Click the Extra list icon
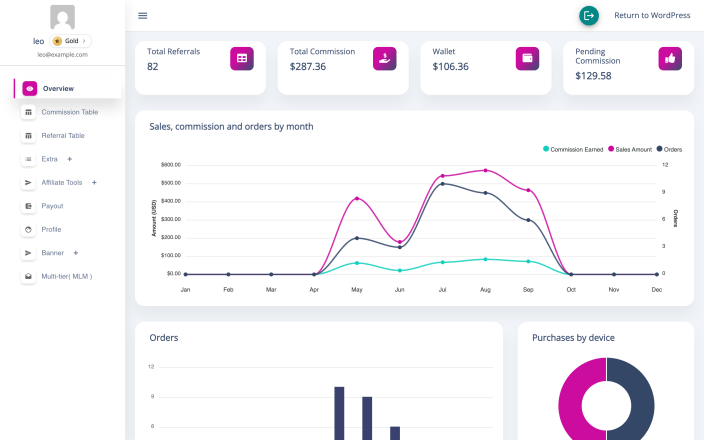This screenshot has width=704, height=440. [28, 159]
